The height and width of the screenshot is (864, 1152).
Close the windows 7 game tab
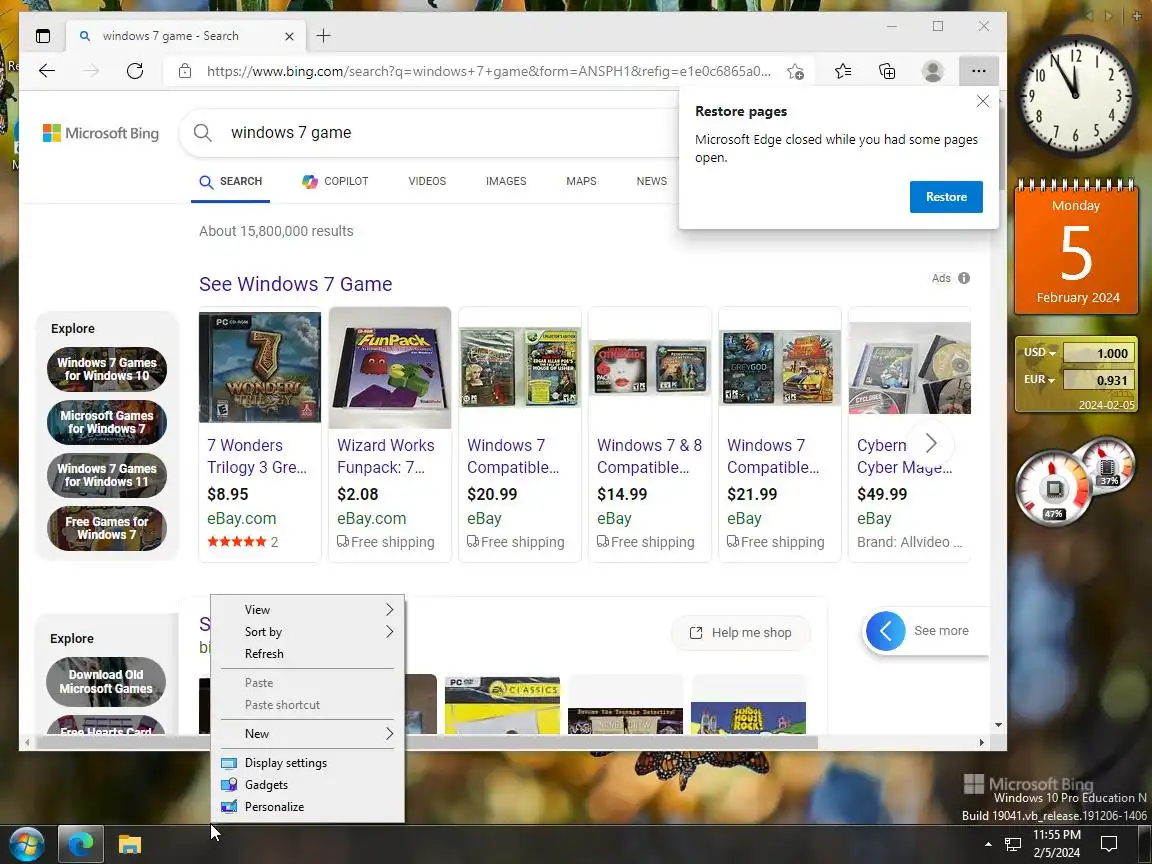[289, 36]
